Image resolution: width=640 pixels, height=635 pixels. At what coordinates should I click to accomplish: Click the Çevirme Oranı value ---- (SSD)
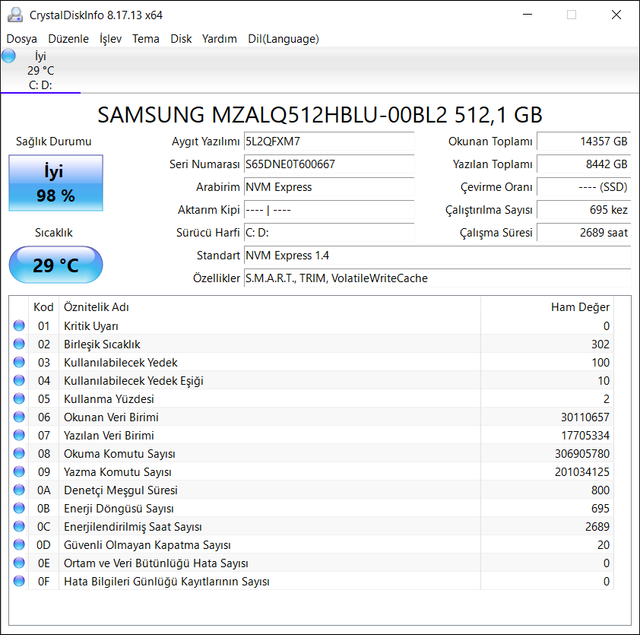point(584,187)
